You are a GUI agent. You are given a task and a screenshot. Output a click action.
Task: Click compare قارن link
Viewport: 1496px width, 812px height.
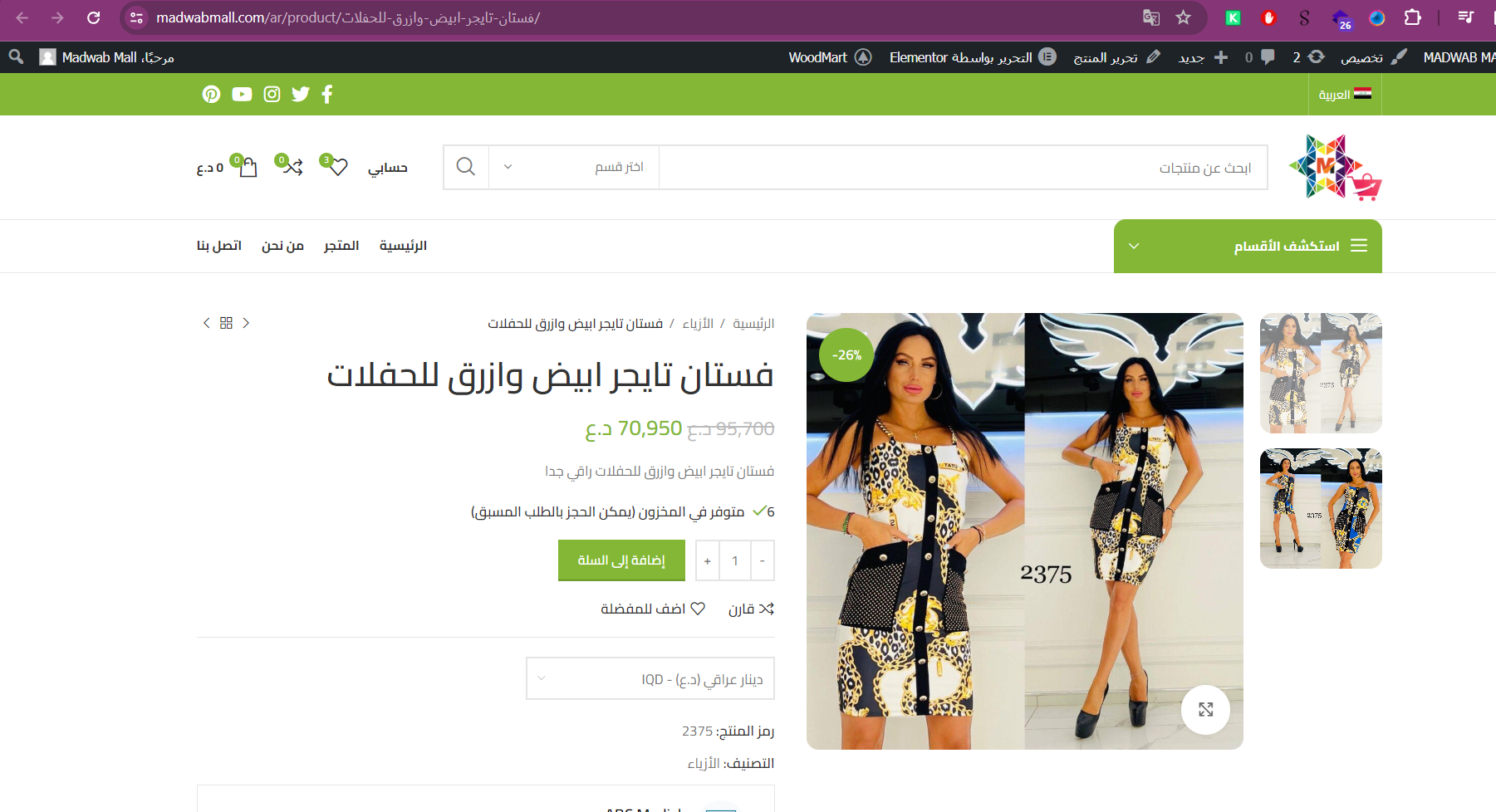point(751,609)
